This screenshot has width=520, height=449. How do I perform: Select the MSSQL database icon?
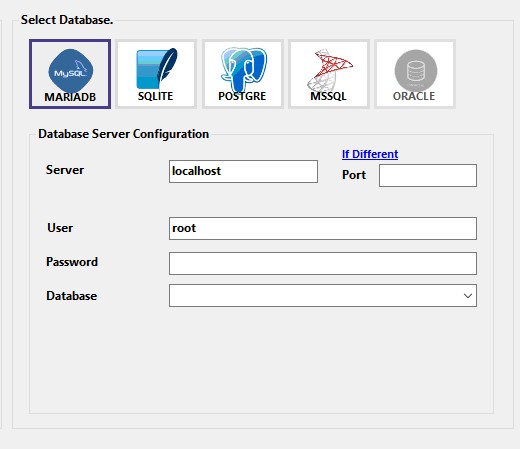(329, 74)
